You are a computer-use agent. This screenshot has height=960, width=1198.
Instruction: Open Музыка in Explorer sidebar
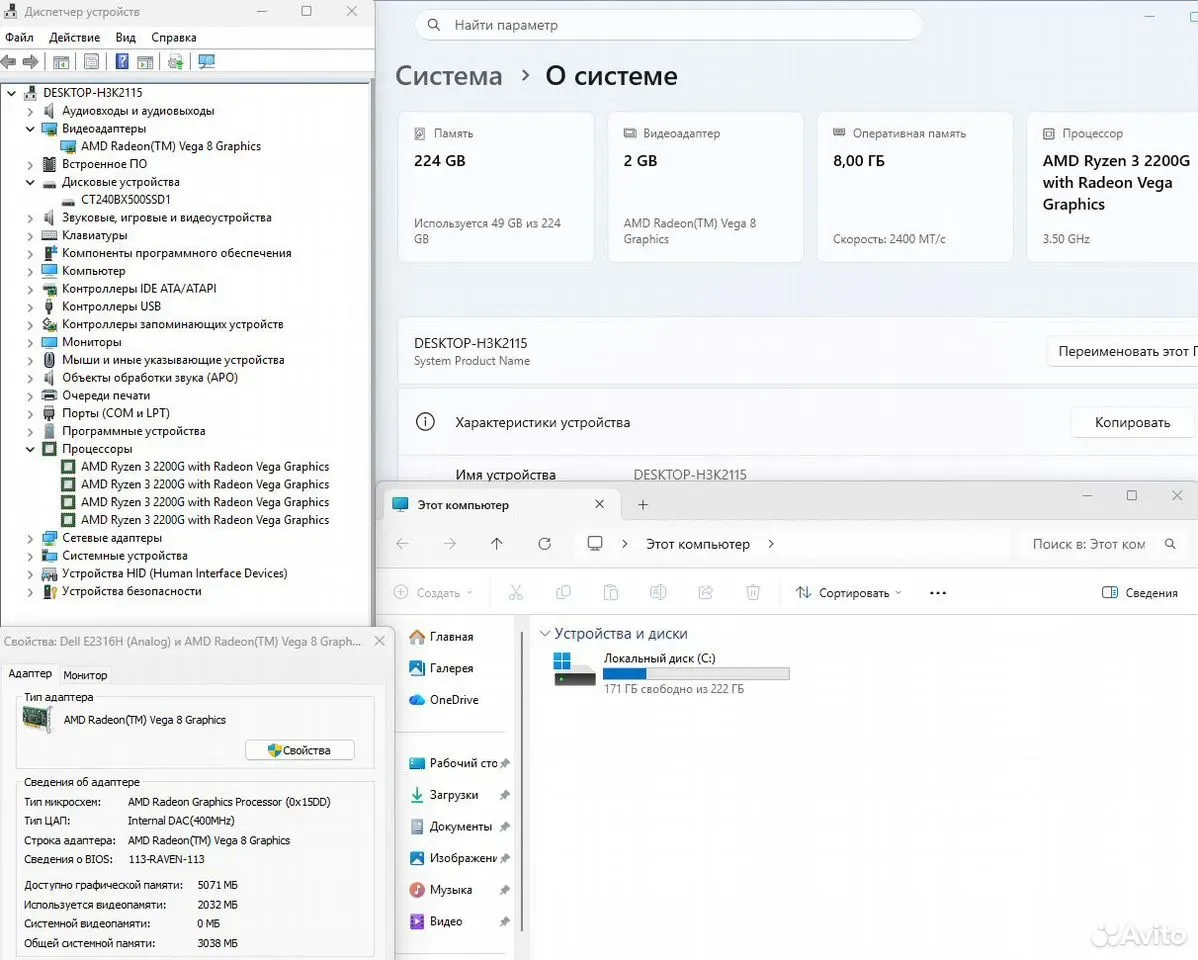pos(441,890)
